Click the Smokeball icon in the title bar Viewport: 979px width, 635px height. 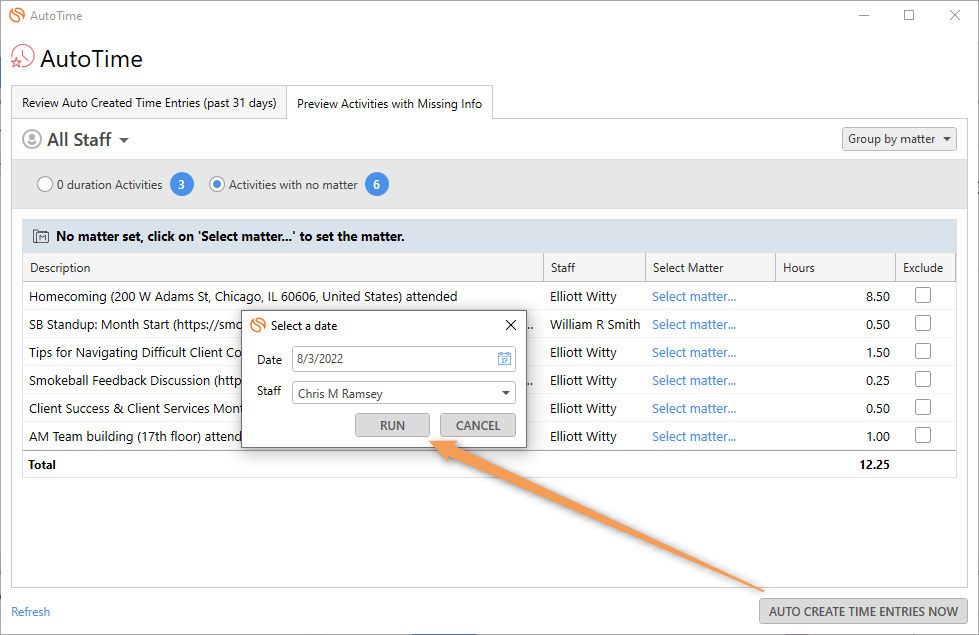[x=17, y=15]
